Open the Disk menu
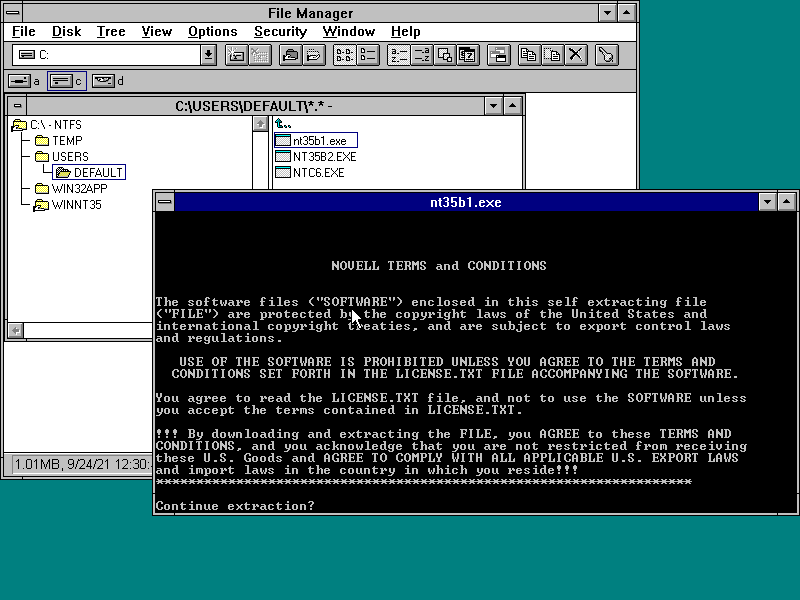The height and width of the screenshot is (600, 800). tap(66, 32)
